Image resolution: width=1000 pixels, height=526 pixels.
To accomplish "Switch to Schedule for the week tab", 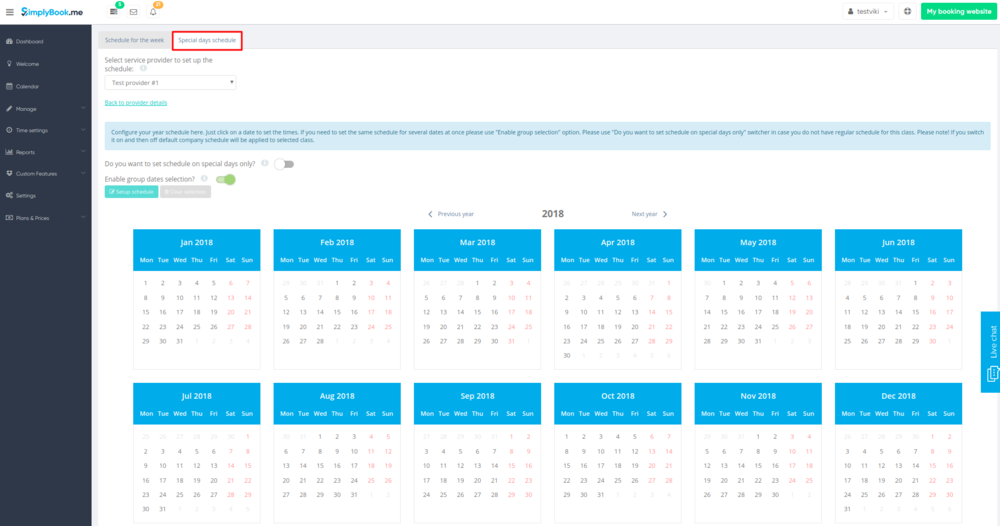I will (x=134, y=40).
